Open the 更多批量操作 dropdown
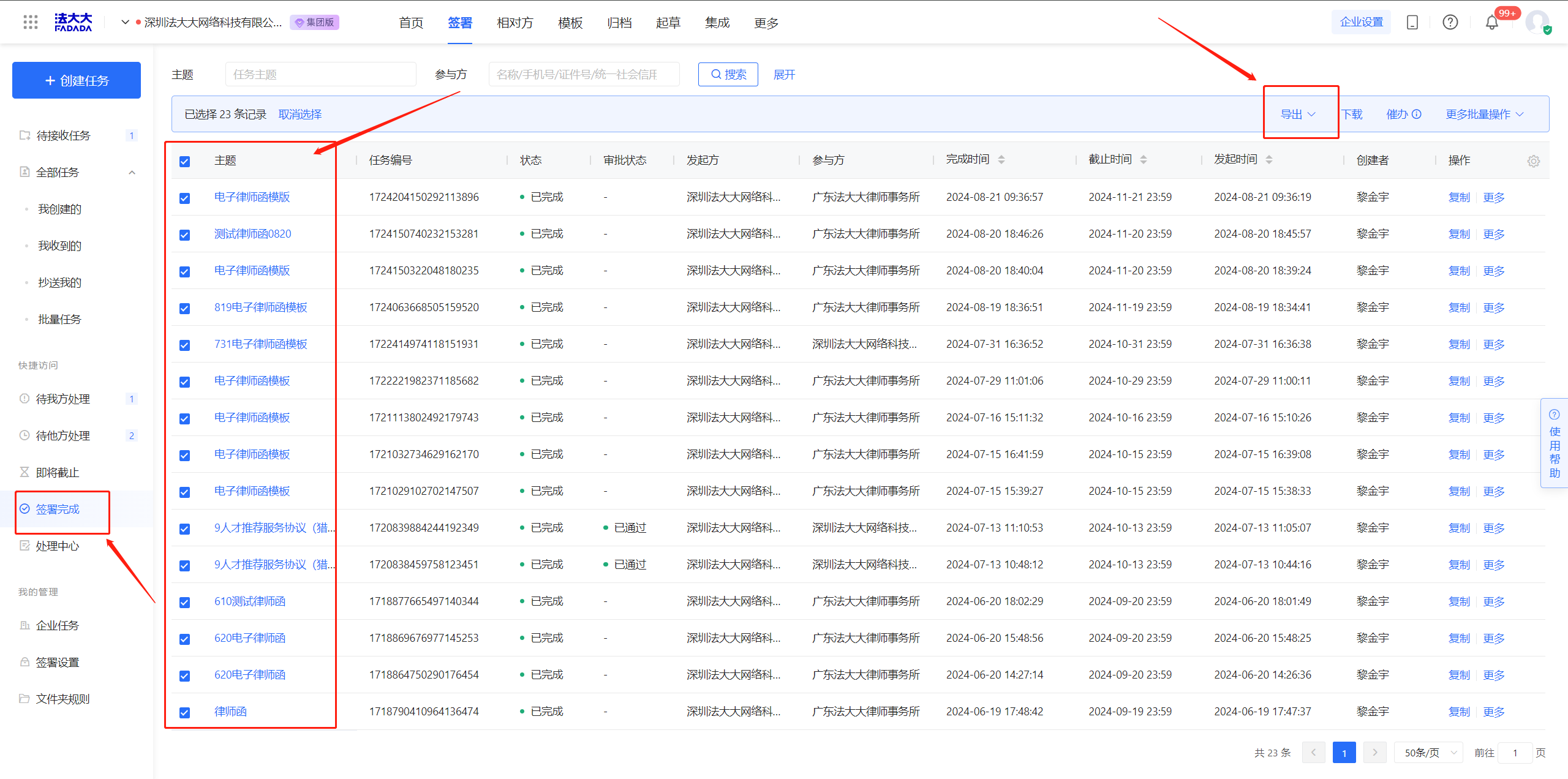 point(1485,115)
